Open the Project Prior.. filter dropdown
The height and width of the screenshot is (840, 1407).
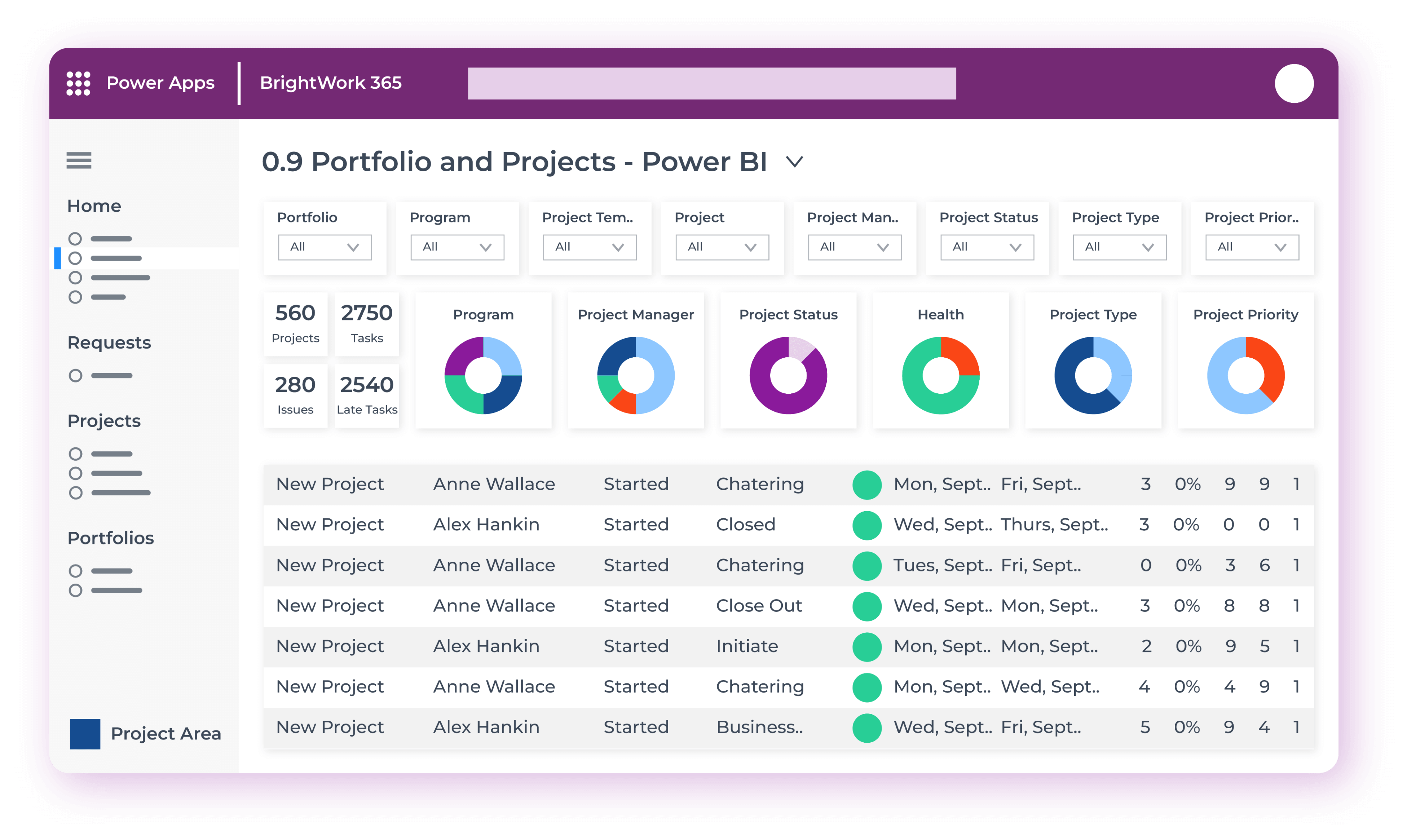pyautogui.click(x=1252, y=247)
